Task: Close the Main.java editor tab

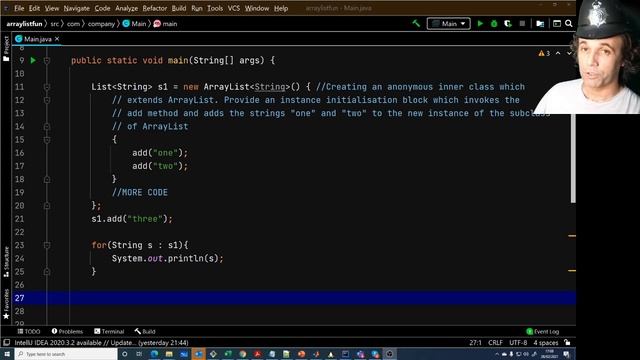Action: click(57, 39)
